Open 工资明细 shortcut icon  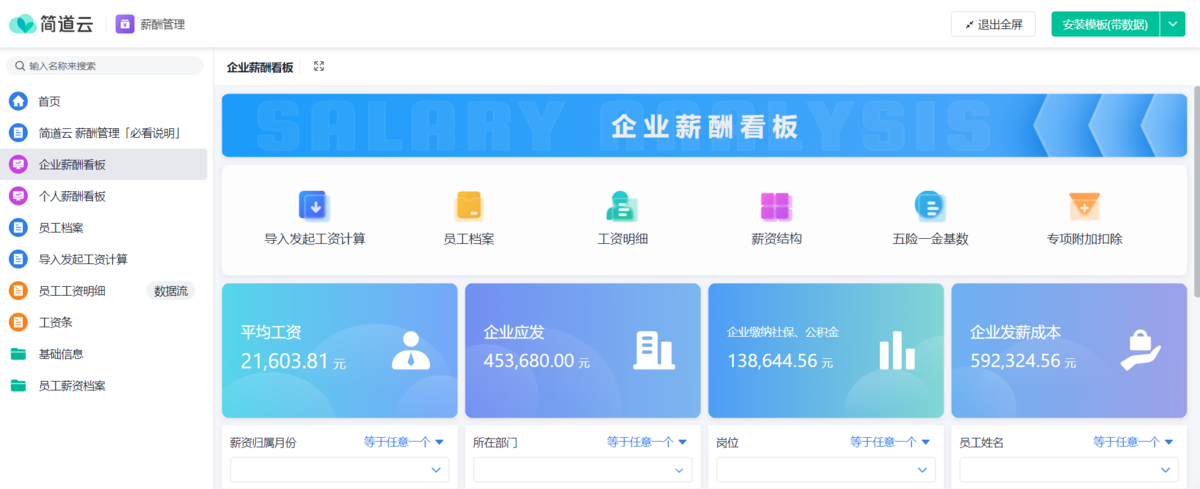coord(623,206)
